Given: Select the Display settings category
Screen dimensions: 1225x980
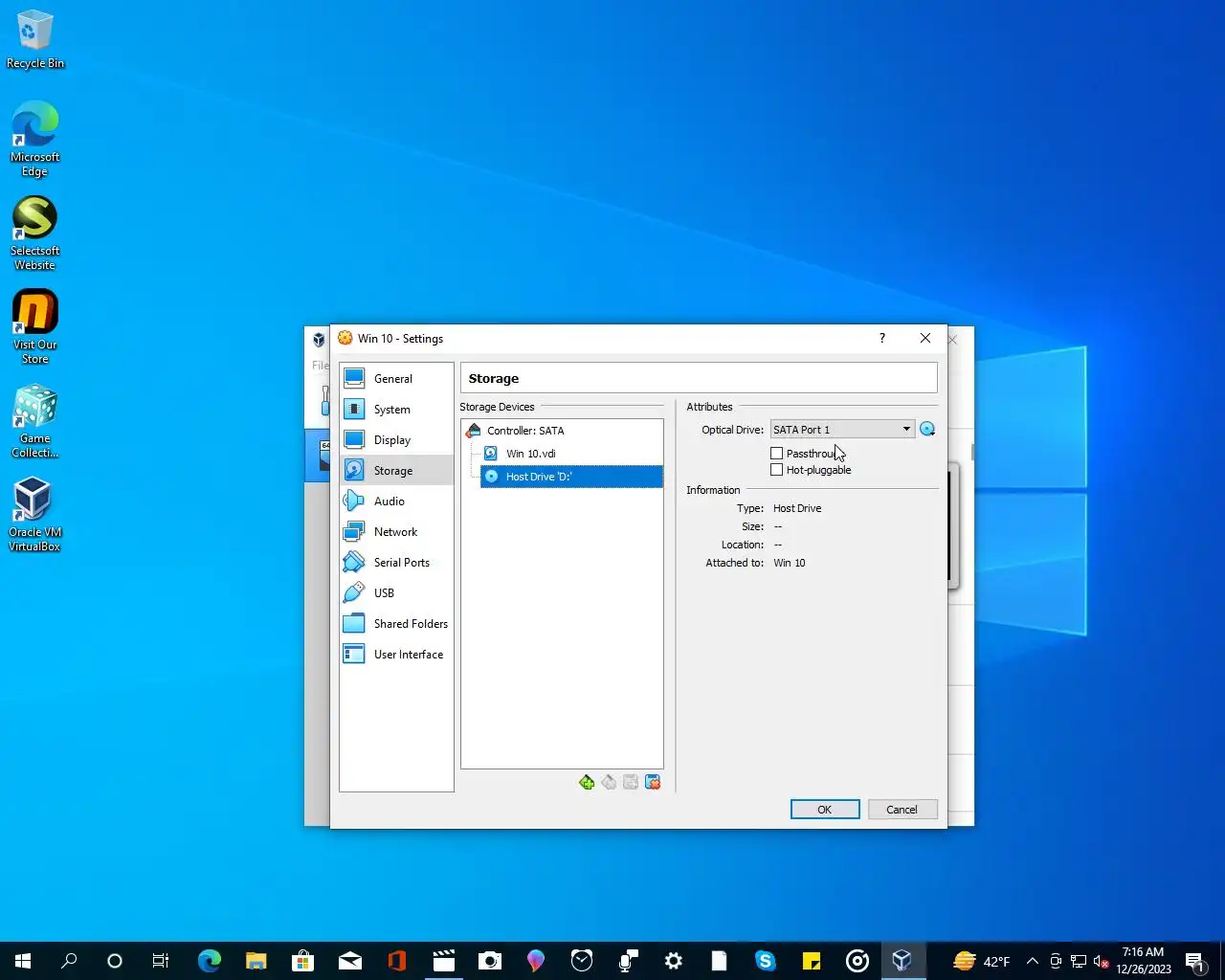Looking at the screenshot, I should pos(396,440).
